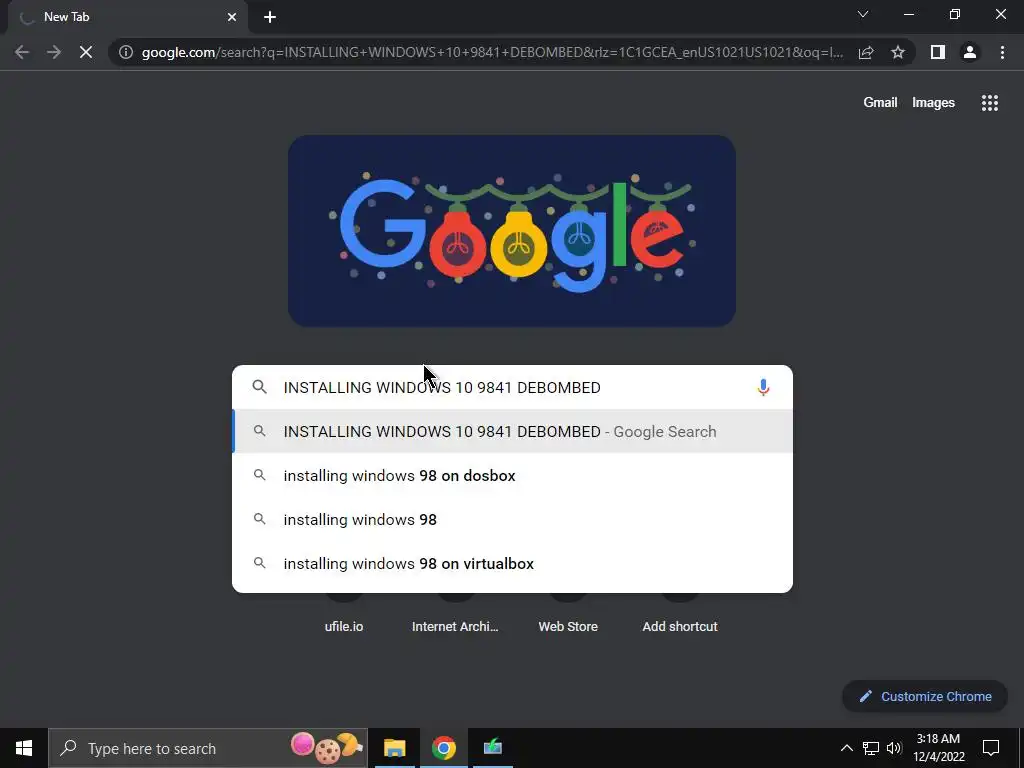The height and width of the screenshot is (768, 1024).
Task: Go back with the back arrow
Action: [22, 52]
